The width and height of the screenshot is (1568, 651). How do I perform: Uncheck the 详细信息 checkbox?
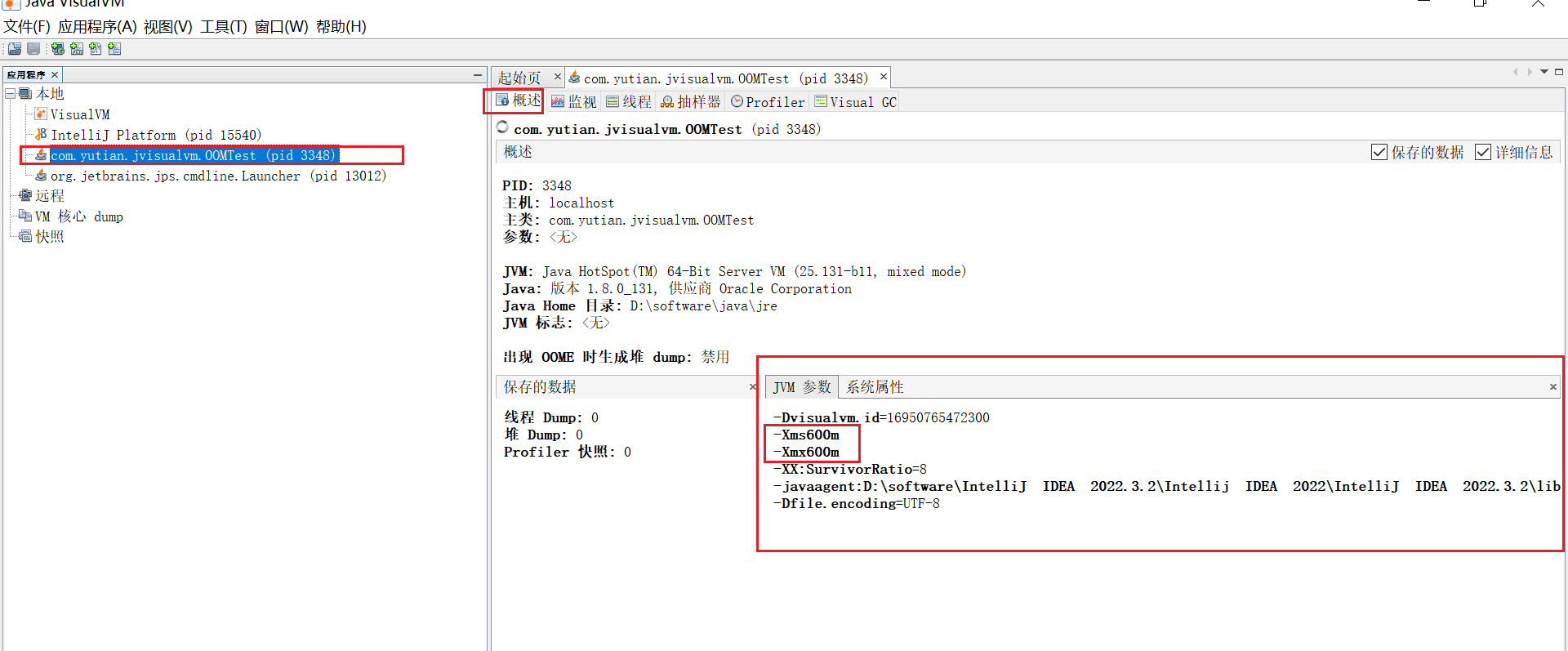(x=1483, y=153)
